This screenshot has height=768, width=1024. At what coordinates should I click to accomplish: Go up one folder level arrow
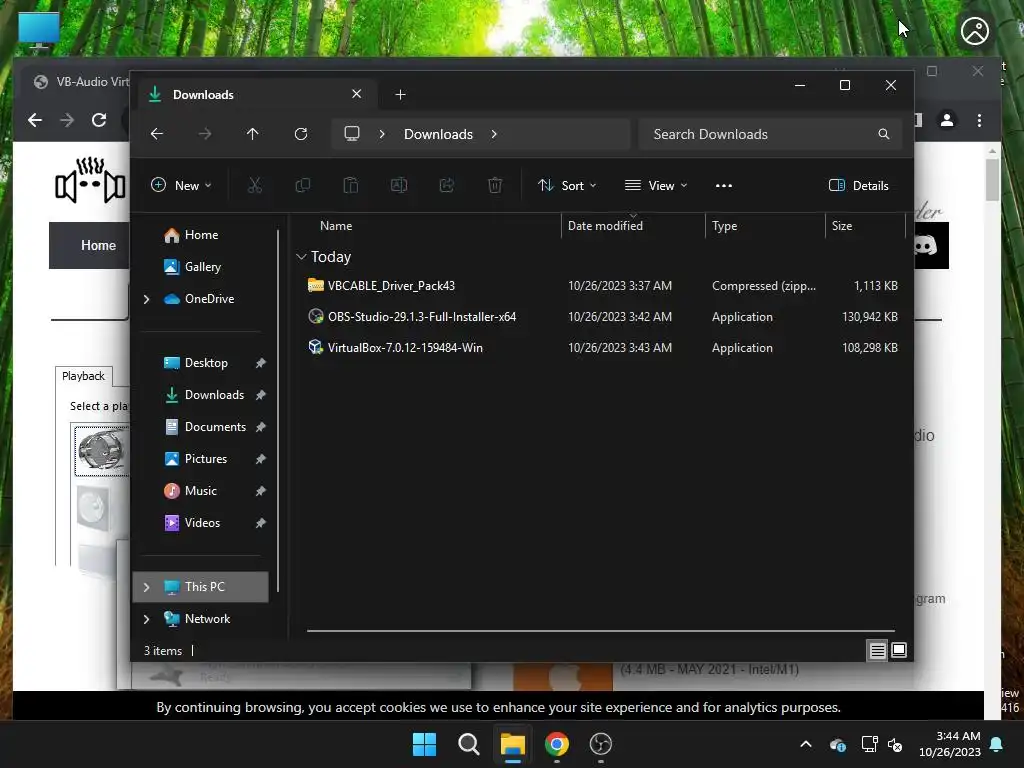[x=253, y=134]
